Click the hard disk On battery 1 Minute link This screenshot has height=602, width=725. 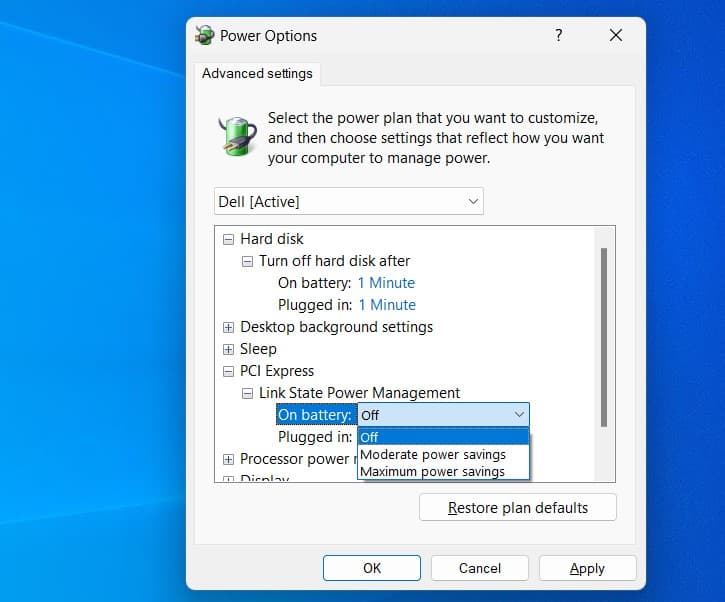(x=386, y=283)
